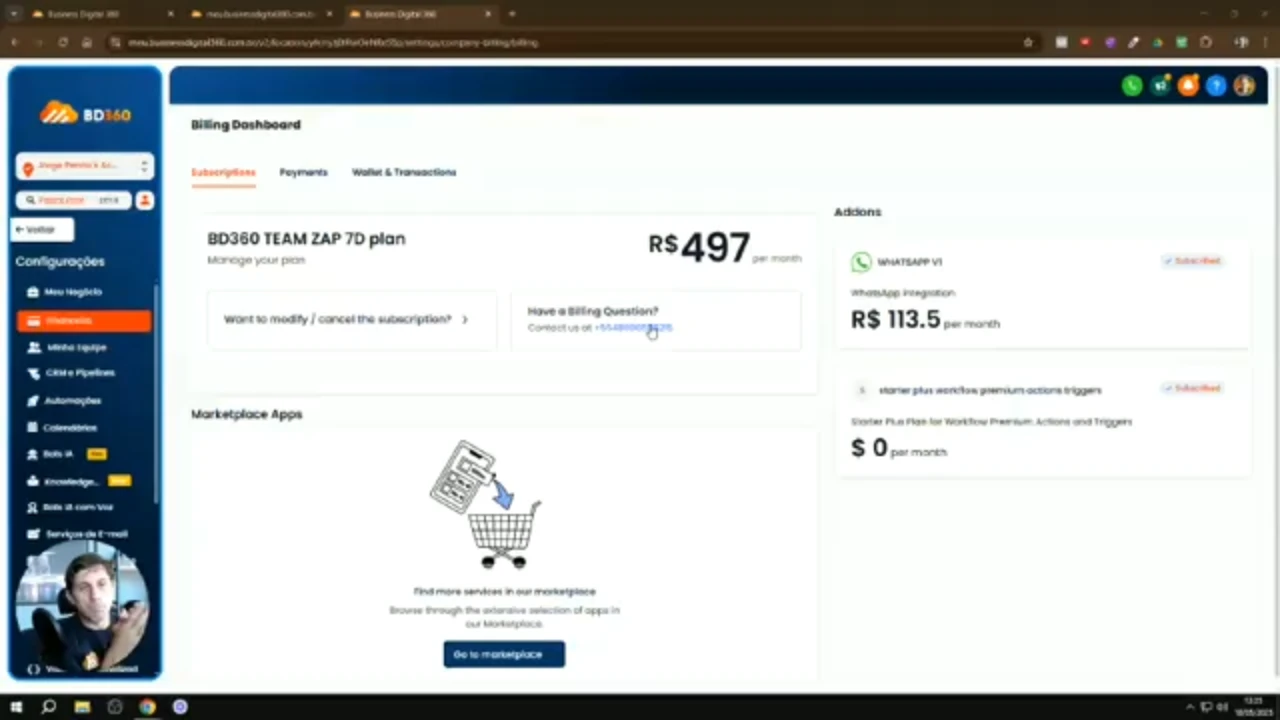Click the Voltar back button
This screenshot has width=1280, height=720.
click(42, 230)
